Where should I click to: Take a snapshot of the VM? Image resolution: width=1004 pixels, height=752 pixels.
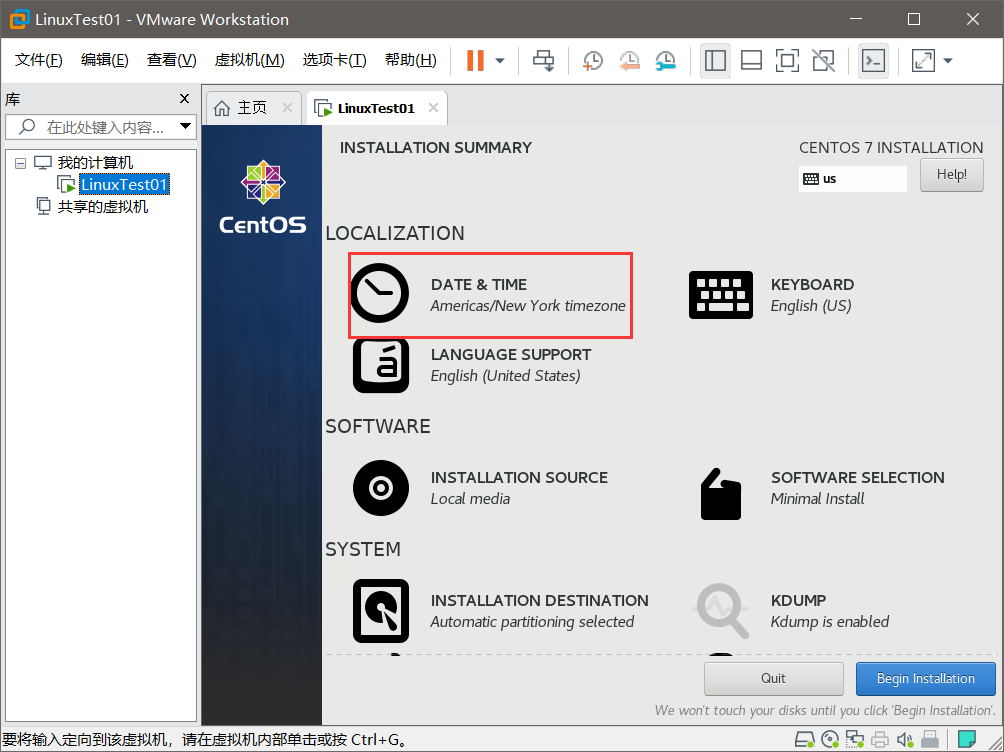coord(593,61)
